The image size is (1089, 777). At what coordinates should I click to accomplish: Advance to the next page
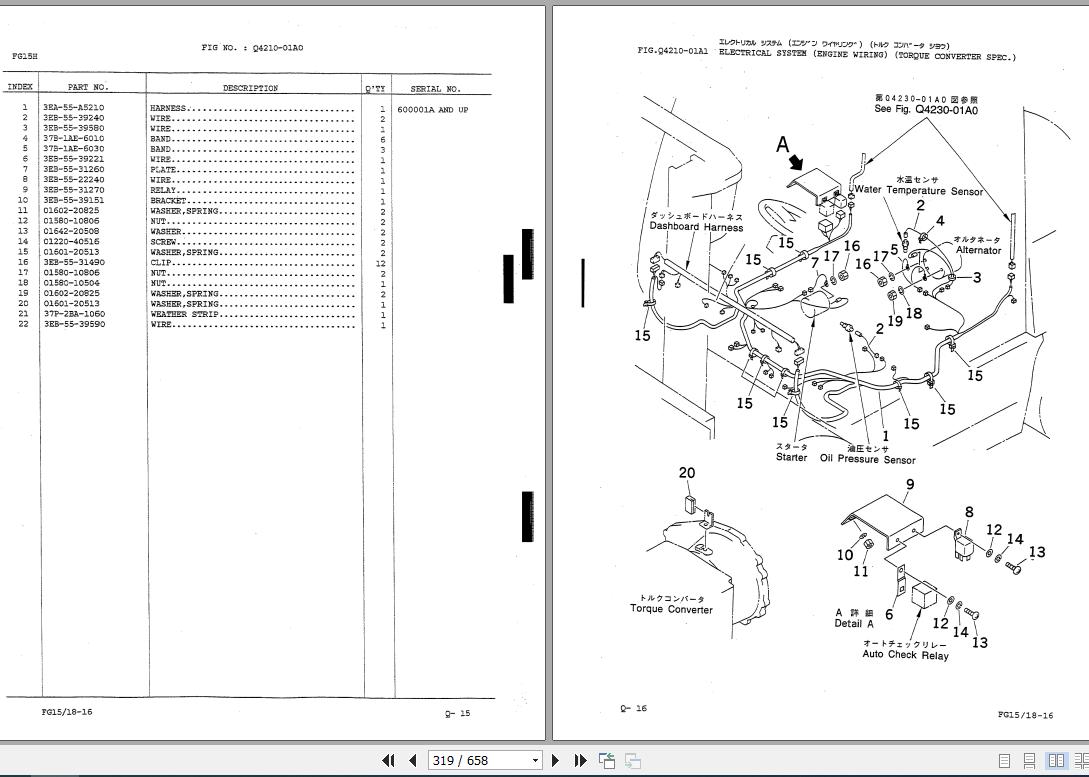(556, 760)
